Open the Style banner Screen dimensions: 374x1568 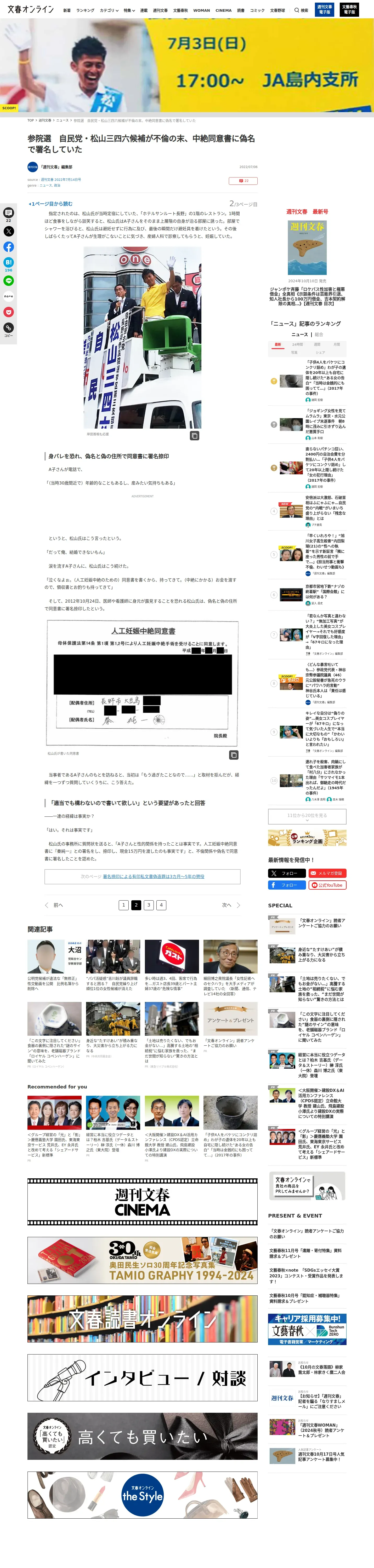[143, 1495]
